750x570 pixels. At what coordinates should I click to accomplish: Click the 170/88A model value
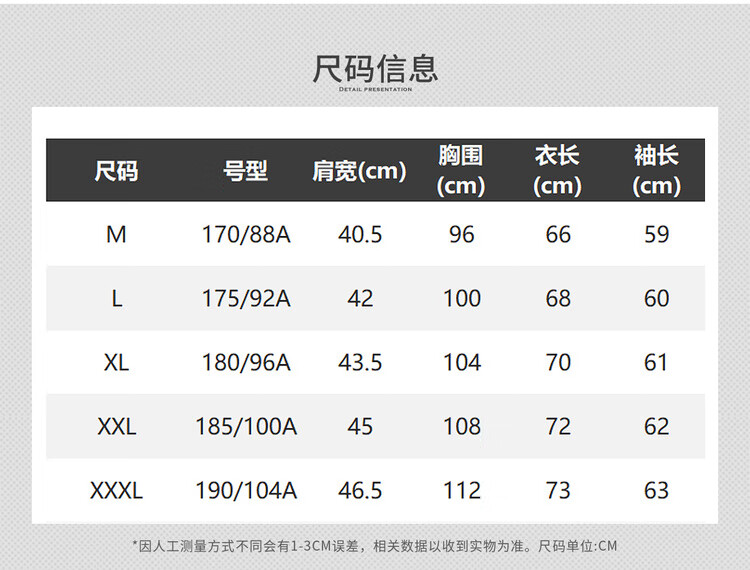[246, 235]
